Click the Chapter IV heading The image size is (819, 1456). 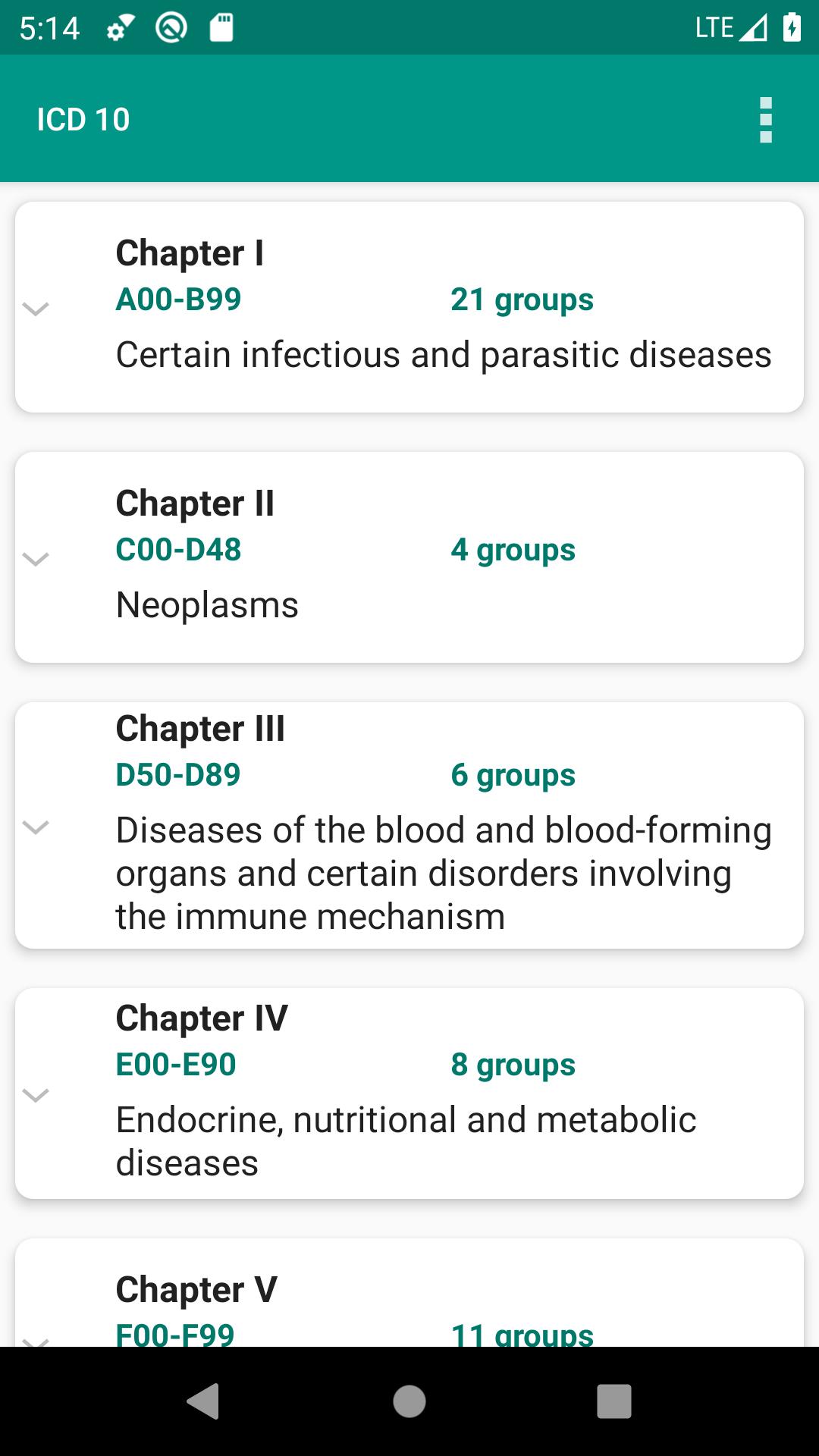click(x=202, y=1018)
